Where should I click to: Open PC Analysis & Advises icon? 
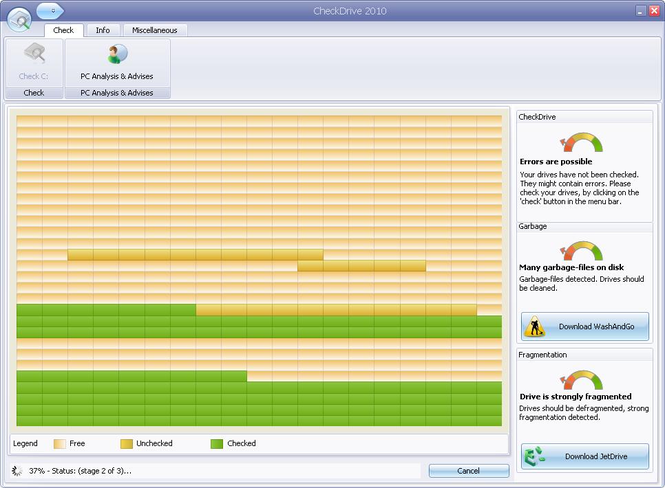tap(117, 54)
